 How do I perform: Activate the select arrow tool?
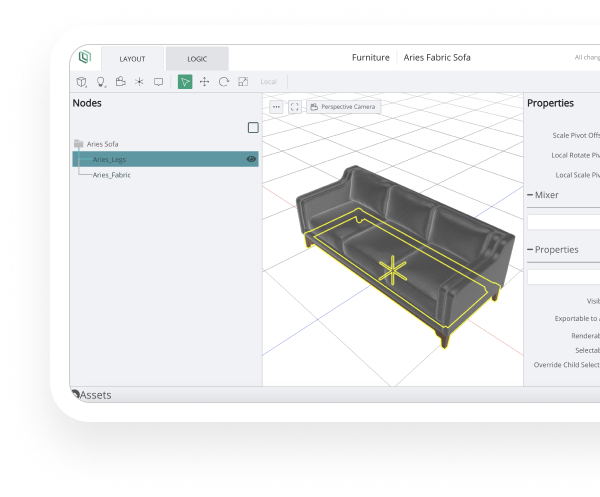point(185,82)
